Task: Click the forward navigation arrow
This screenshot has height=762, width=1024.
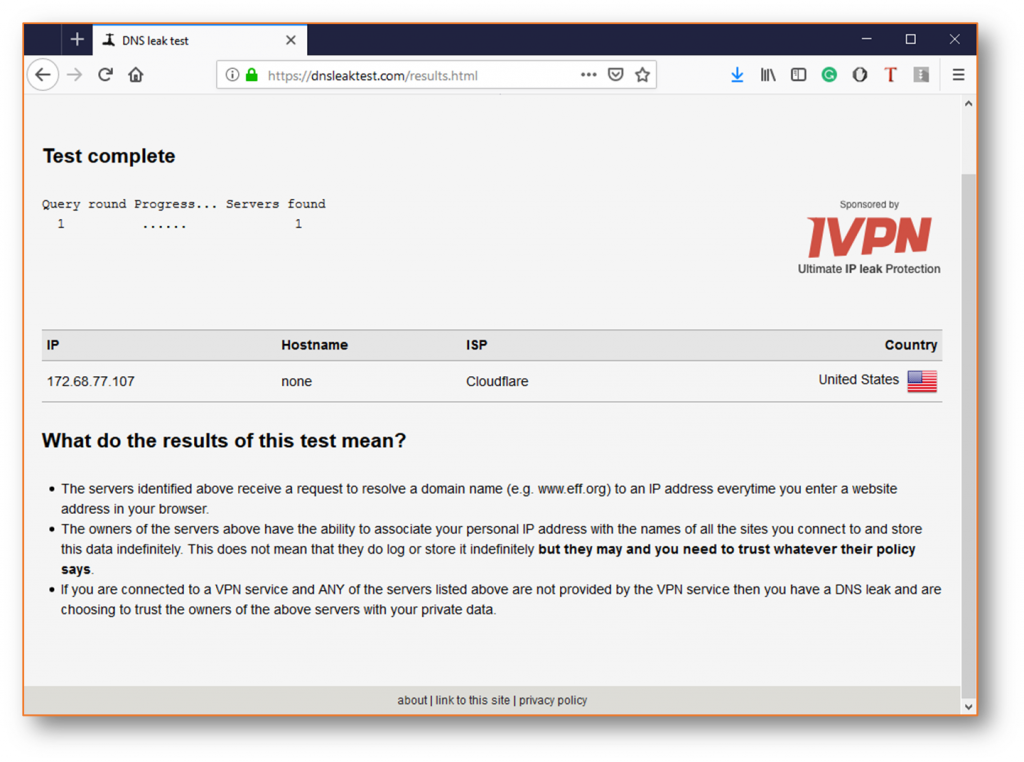Action: (x=75, y=75)
